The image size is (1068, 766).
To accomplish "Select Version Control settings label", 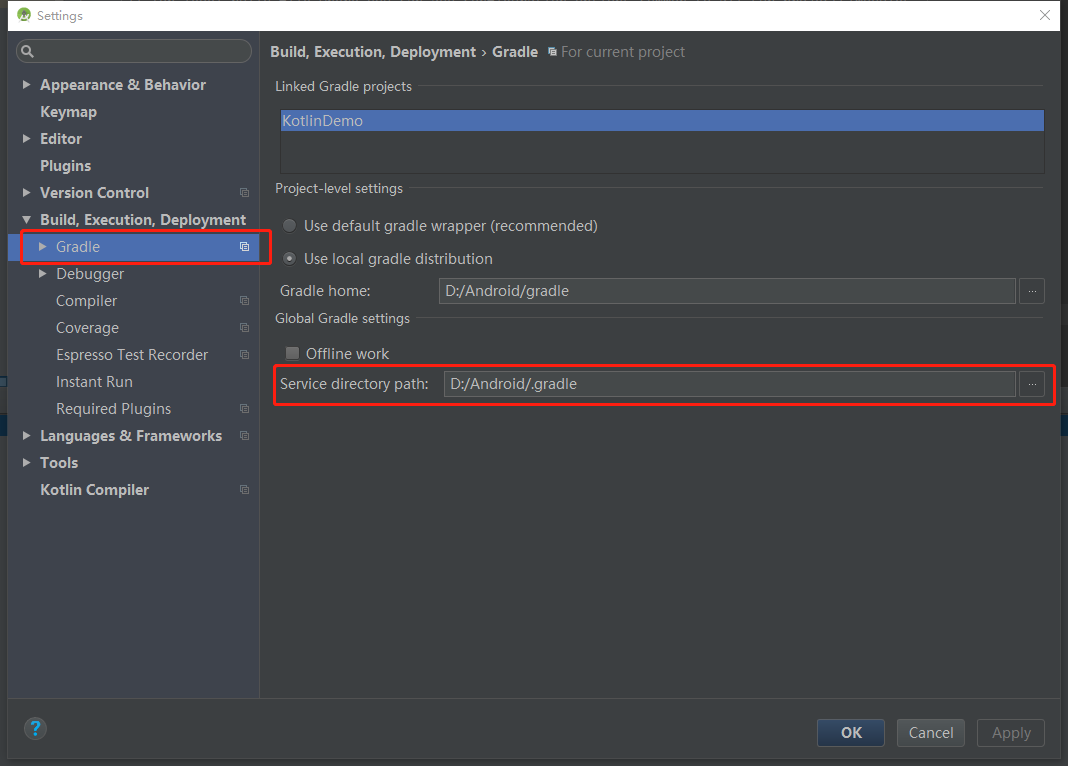I will (x=94, y=193).
